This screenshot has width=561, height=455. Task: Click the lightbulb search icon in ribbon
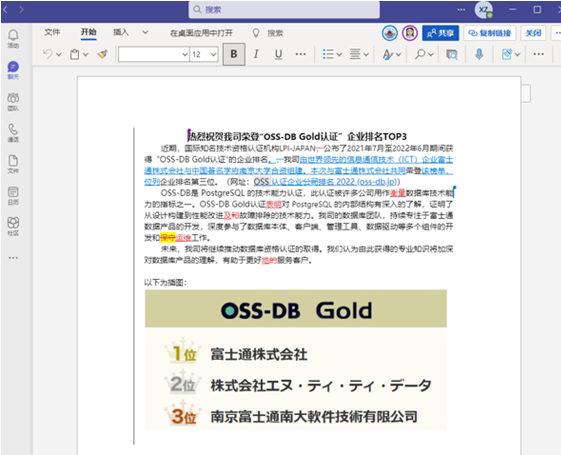[x=256, y=33]
